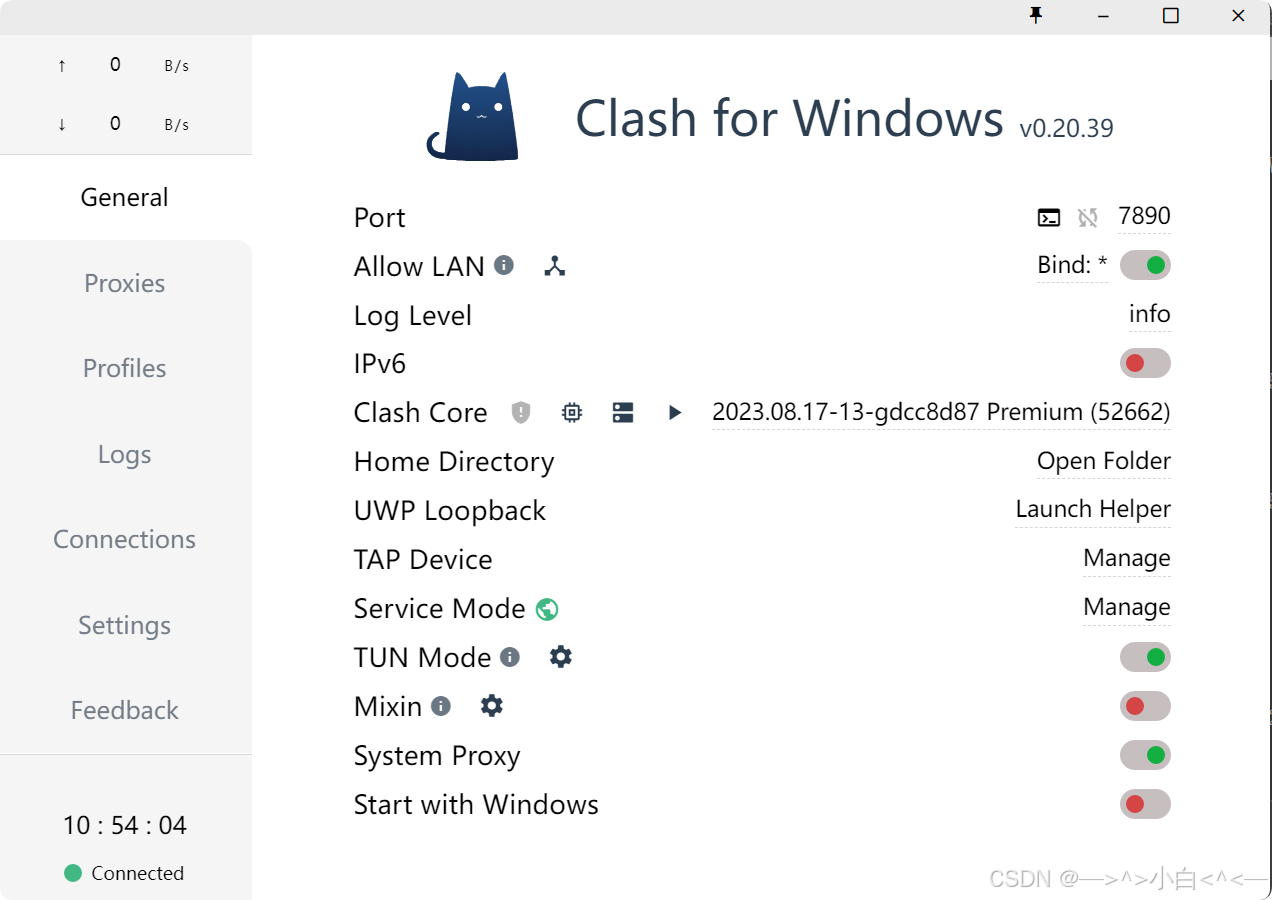Open Mixin settings gear

tap(491, 706)
